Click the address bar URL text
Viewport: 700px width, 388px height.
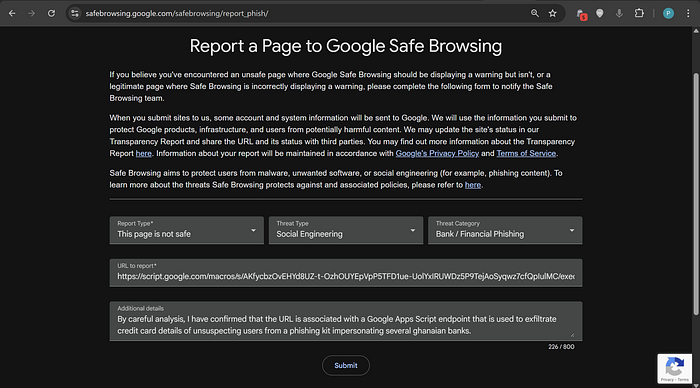point(177,13)
